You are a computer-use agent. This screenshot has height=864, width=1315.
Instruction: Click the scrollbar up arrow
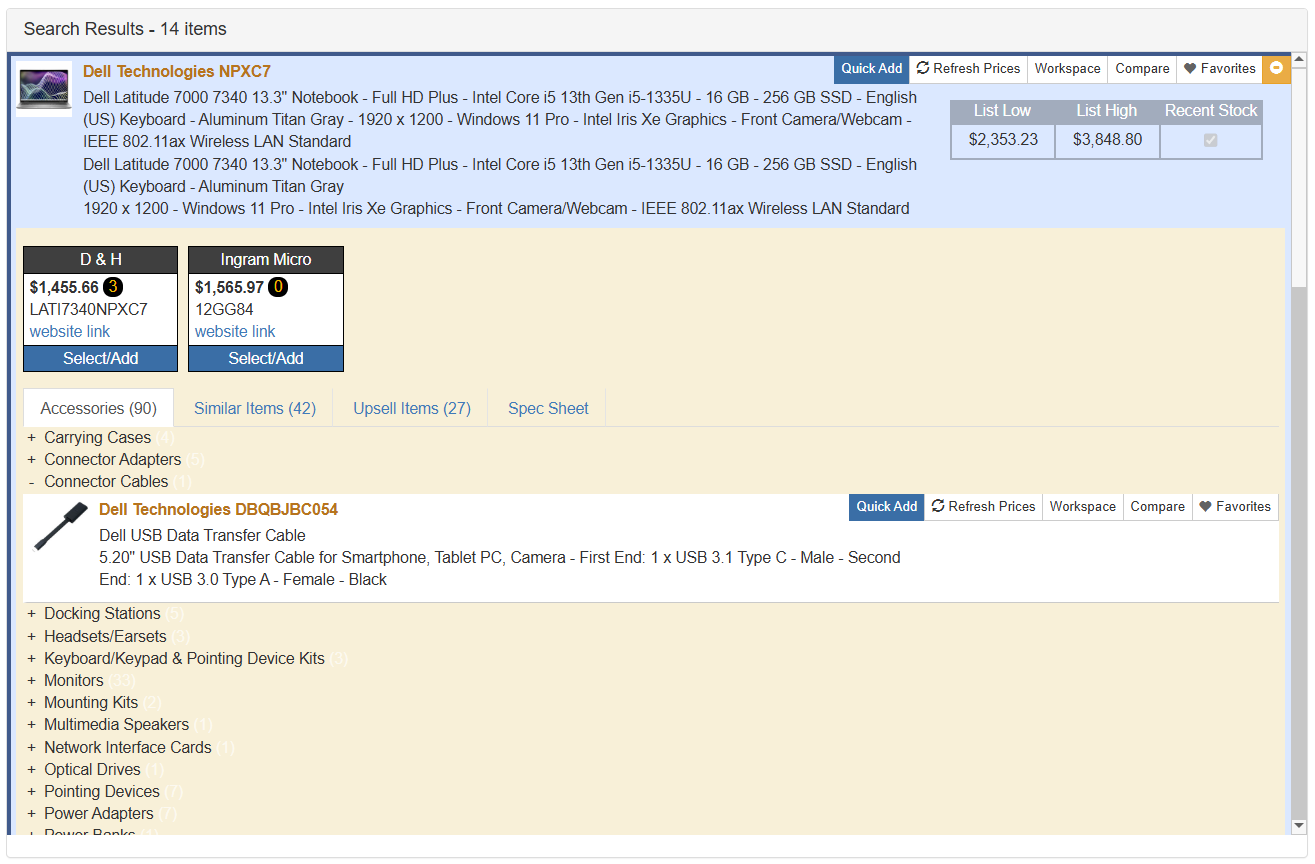(x=1299, y=60)
